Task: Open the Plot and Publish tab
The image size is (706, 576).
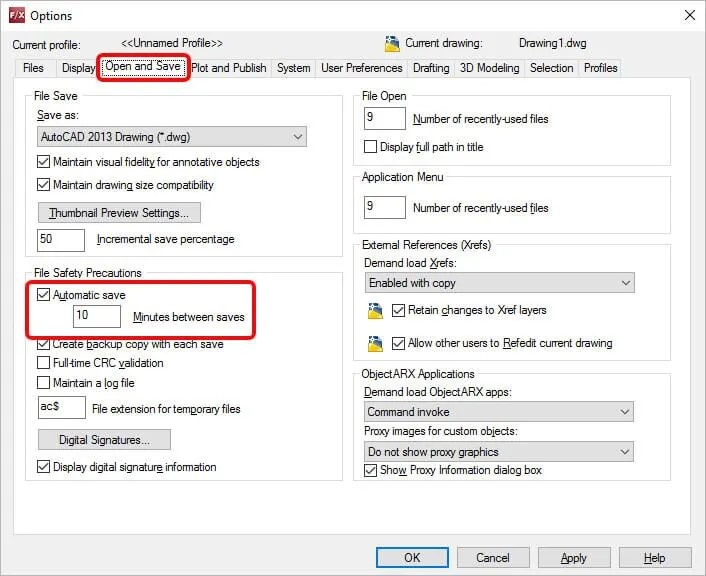Action: [x=229, y=68]
